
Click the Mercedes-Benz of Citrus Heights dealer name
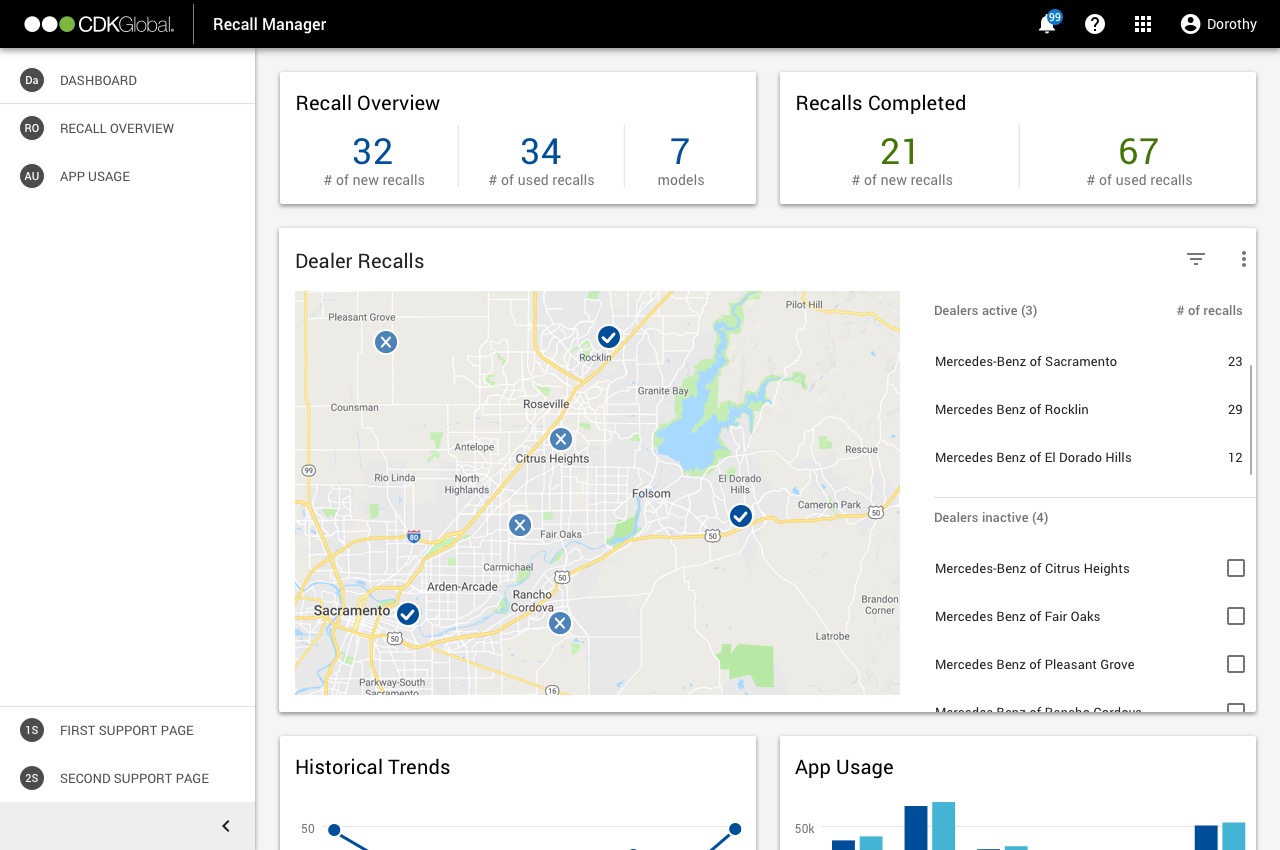(1032, 568)
